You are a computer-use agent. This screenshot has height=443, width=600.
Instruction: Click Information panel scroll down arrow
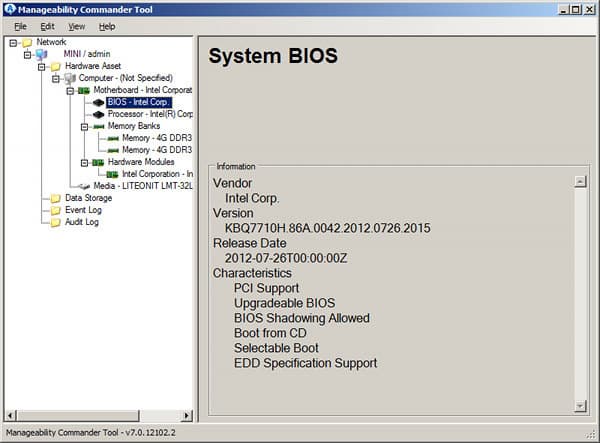pos(580,406)
